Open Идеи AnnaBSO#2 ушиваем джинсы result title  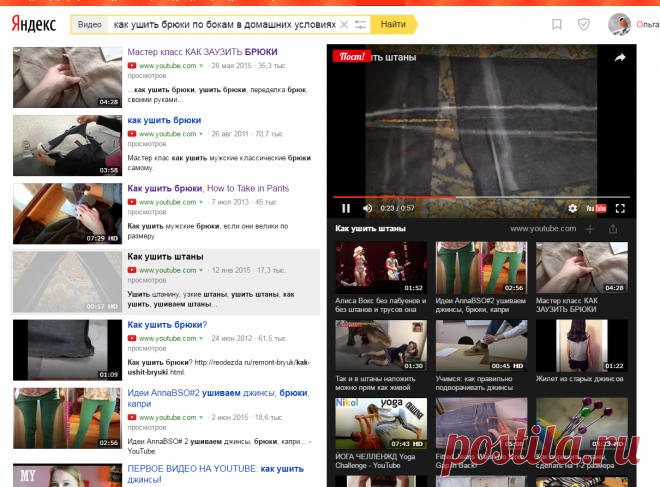click(x=218, y=398)
